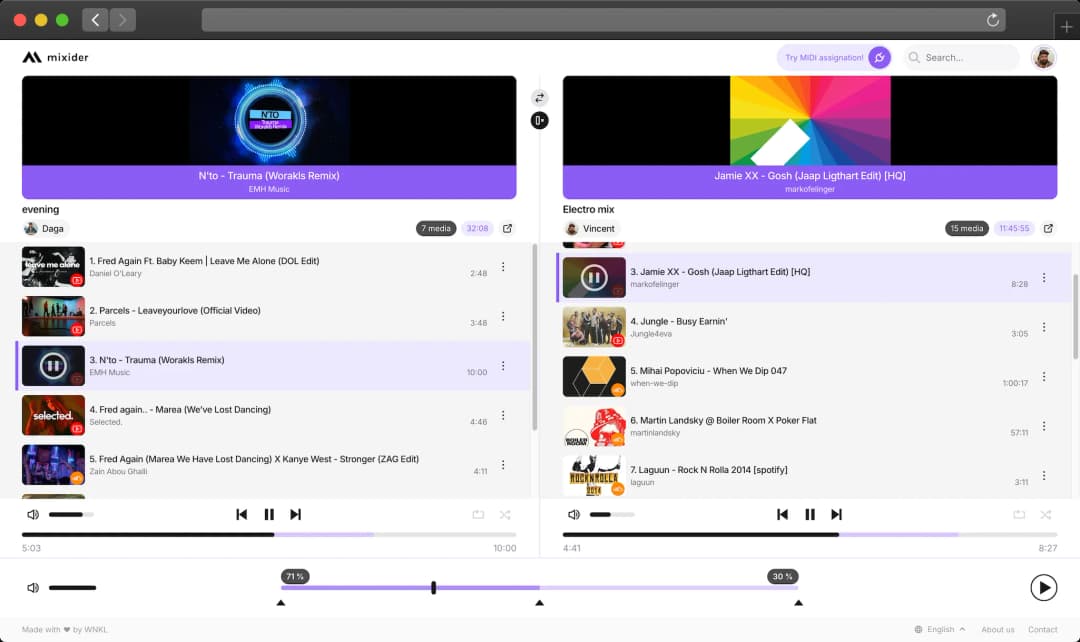The height and width of the screenshot is (642, 1080).
Task: Skip to next track on the left deck
Action: (296, 514)
